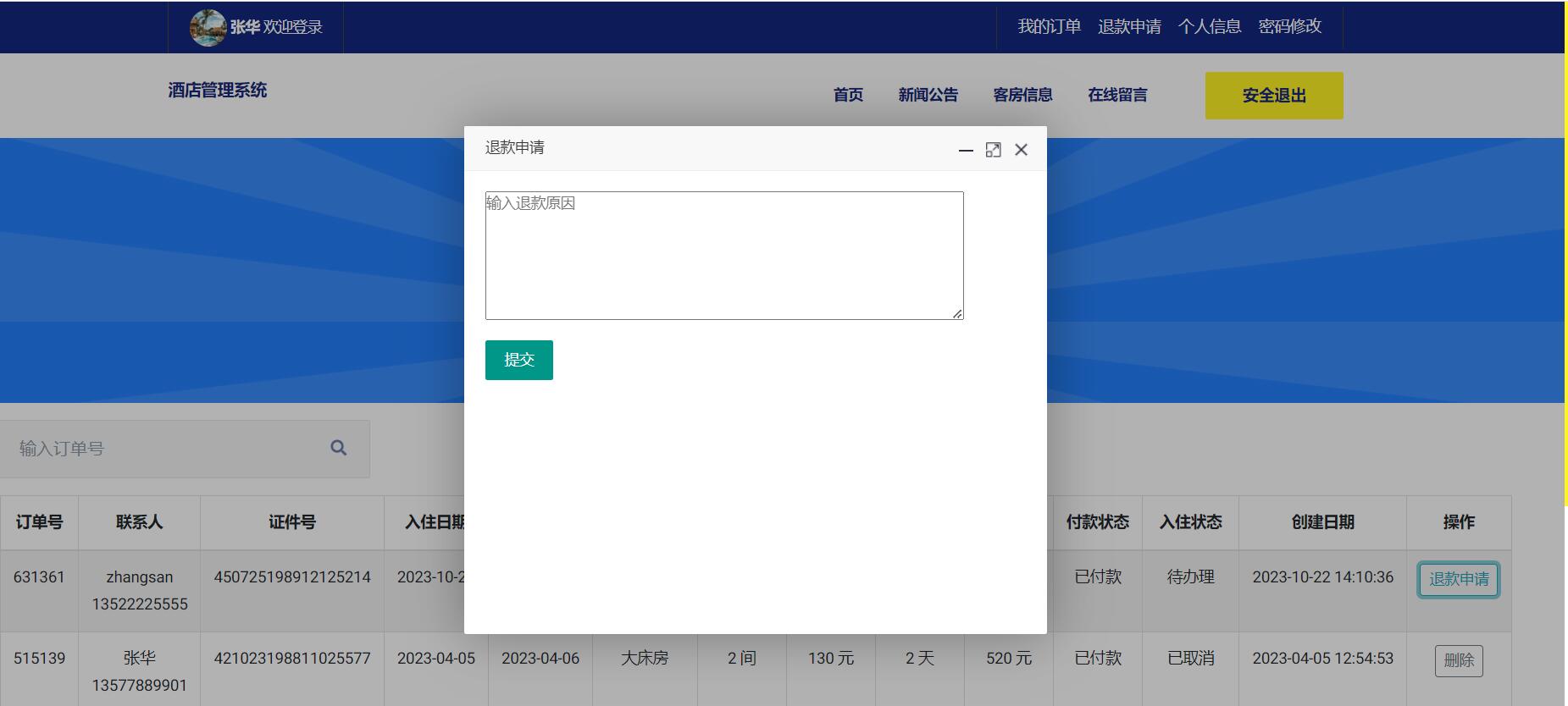The width and height of the screenshot is (1568, 706).
Task: Click the user avatar picture
Action: click(208, 27)
